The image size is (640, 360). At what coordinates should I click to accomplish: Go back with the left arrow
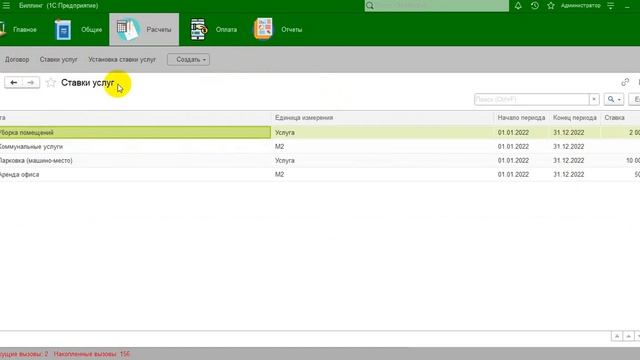pyautogui.click(x=13, y=83)
